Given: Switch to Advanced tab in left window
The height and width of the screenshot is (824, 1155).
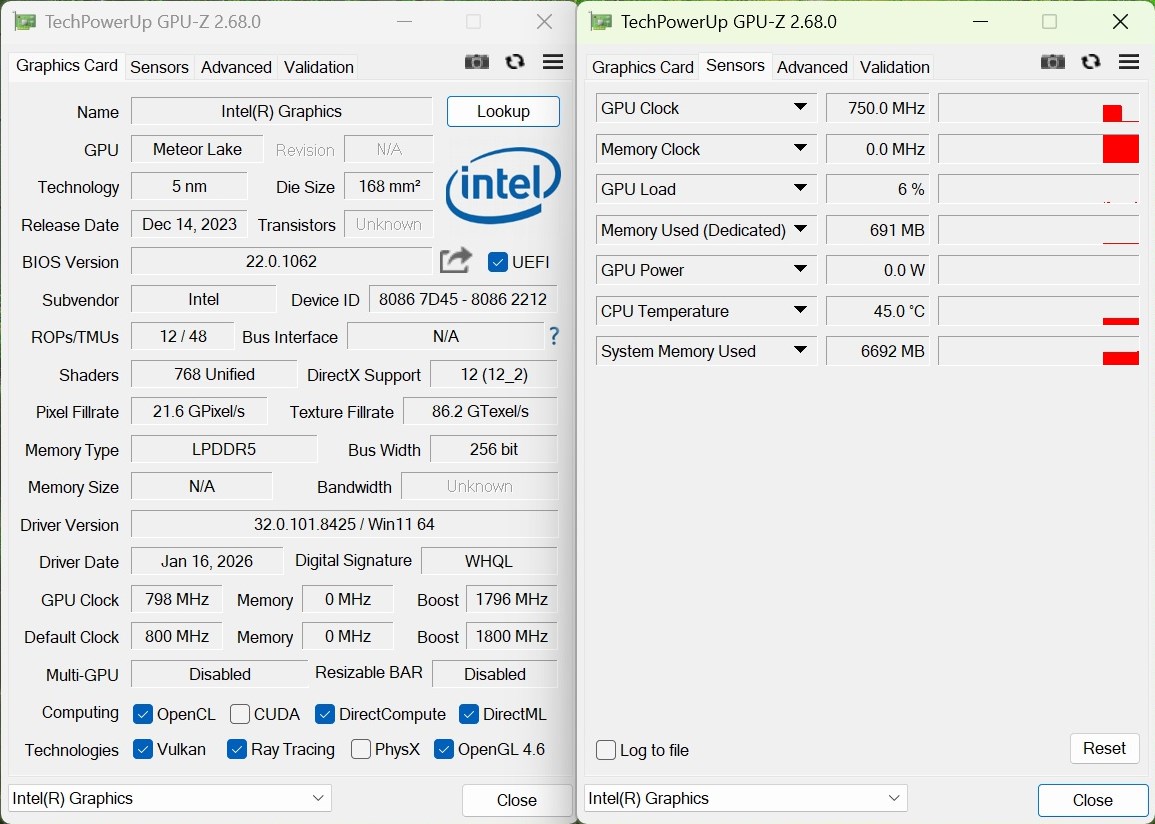Looking at the screenshot, I should pyautogui.click(x=236, y=67).
